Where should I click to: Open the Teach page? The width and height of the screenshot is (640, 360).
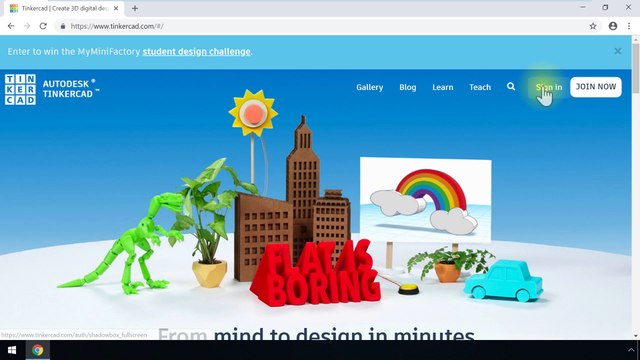tap(480, 87)
